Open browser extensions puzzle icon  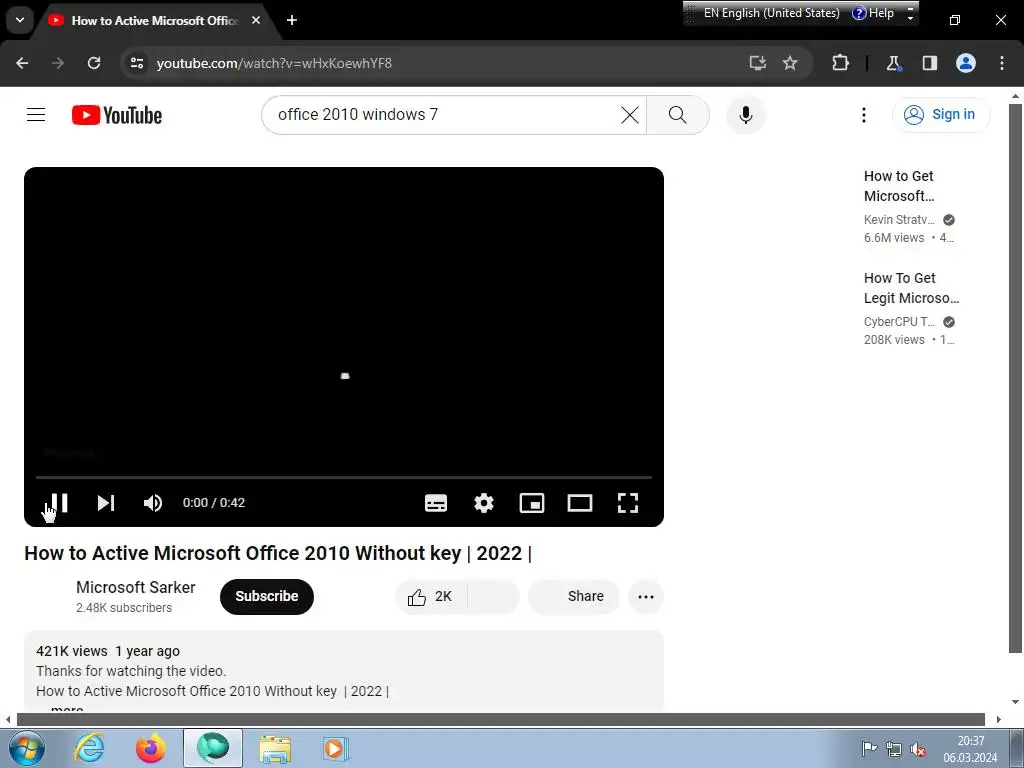[x=840, y=63]
